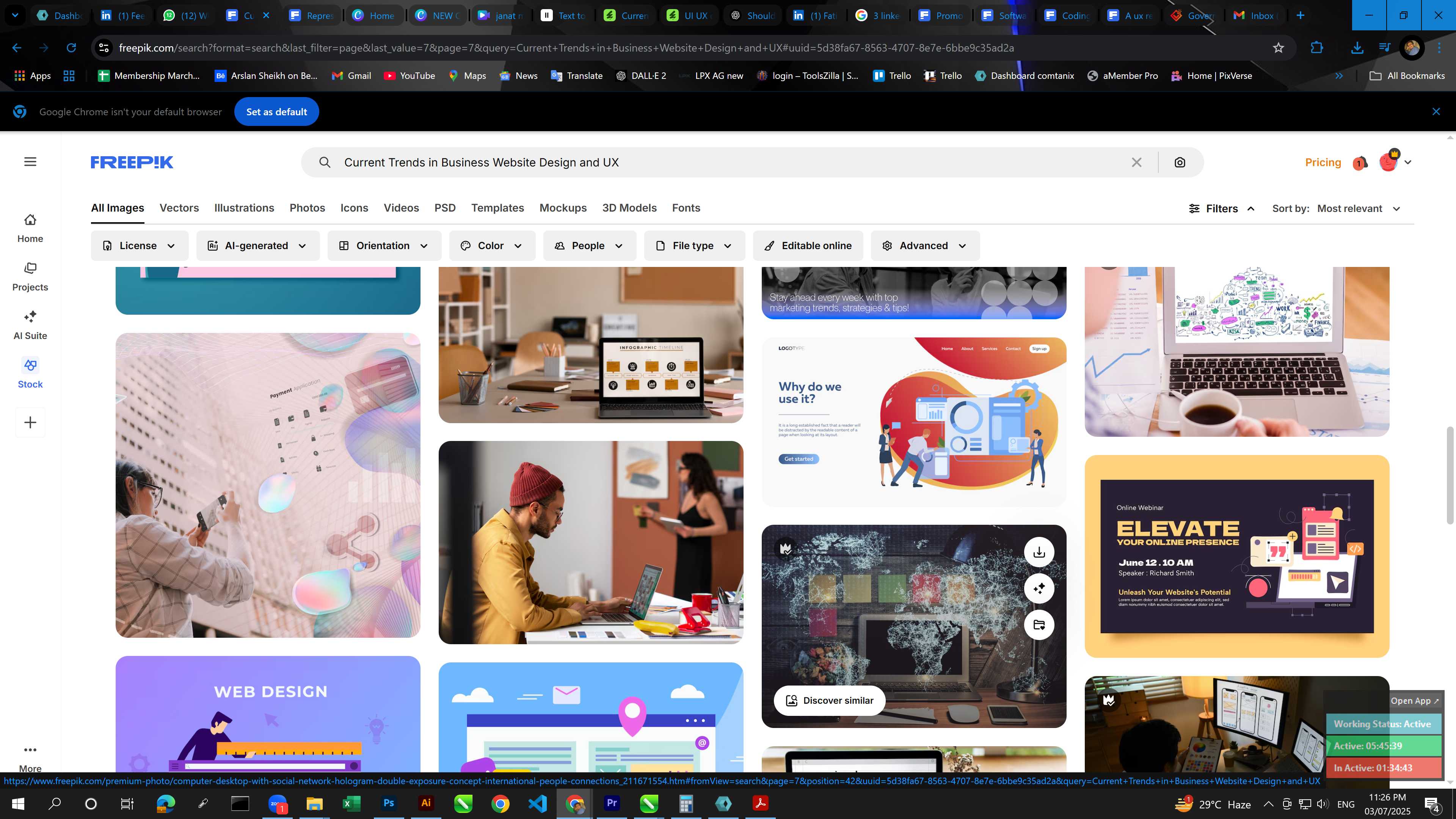1456x819 pixels.
Task: Open the user account dropdown arrow
Action: pos(1407,162)
